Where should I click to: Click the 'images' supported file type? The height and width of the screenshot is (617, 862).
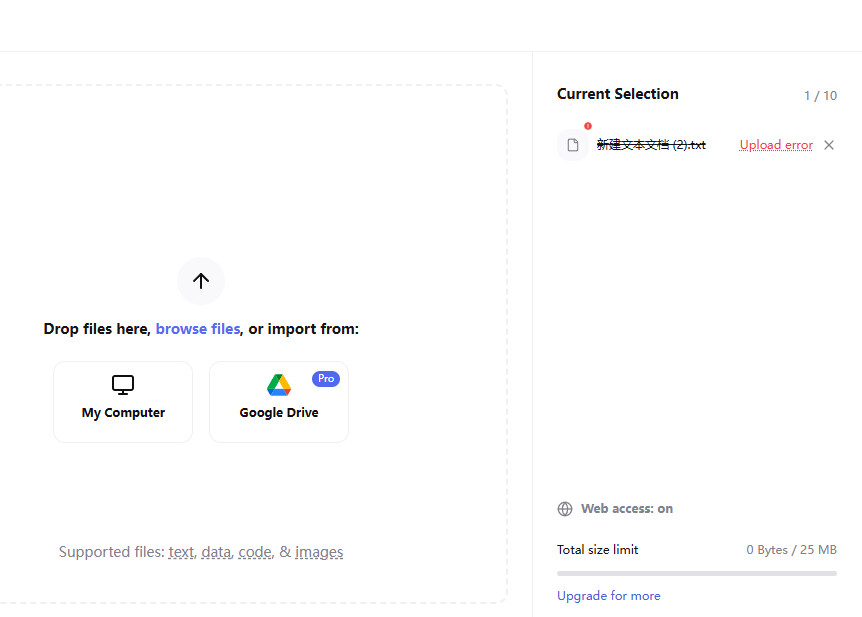pos(319,552)
